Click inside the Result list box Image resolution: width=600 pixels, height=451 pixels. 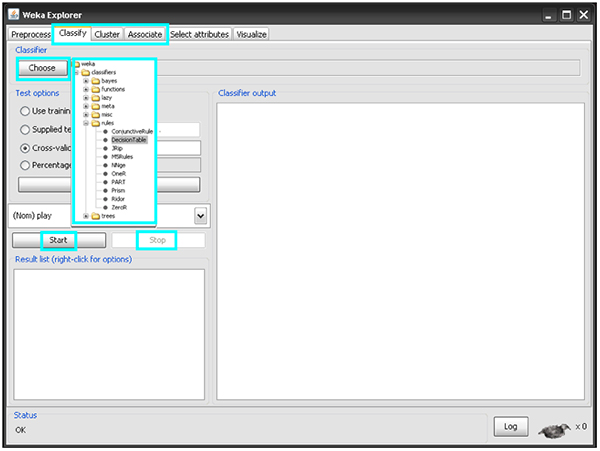click(x=109, y=335)
